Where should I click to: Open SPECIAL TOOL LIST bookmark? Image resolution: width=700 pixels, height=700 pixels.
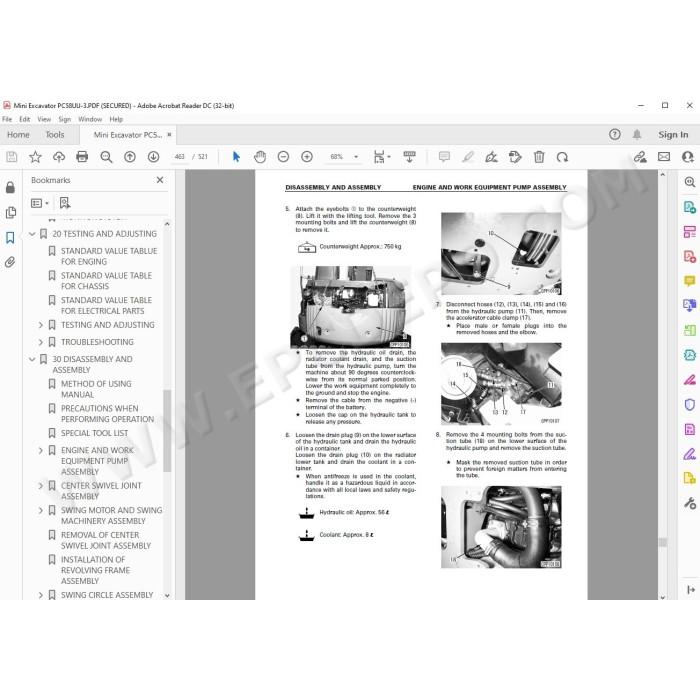pos(94,433)
